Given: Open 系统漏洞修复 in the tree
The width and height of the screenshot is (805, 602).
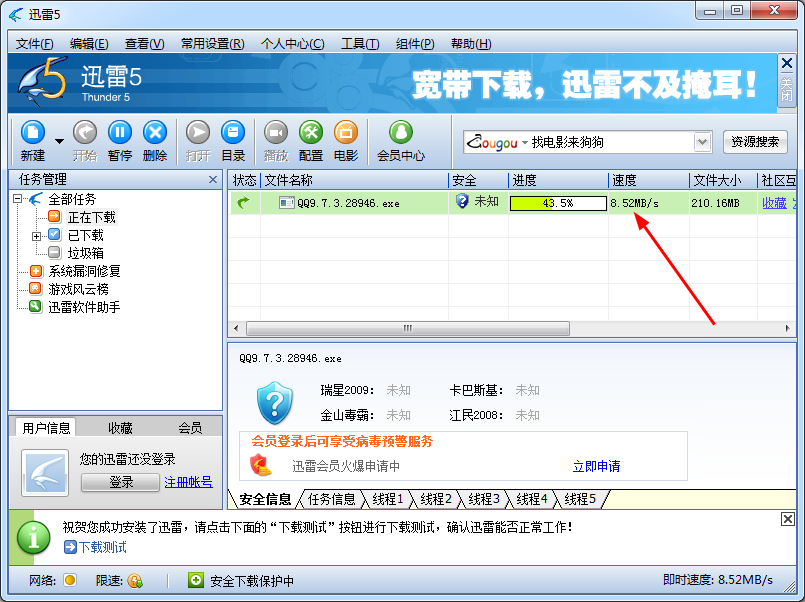Looking at the screenshot, I should (84, 271).
